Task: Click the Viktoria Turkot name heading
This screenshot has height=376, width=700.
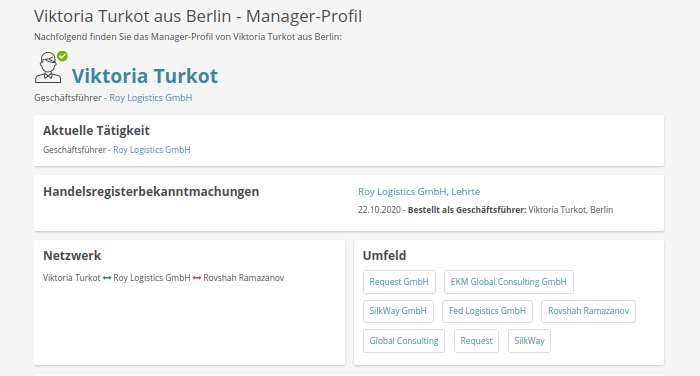Action: [145, 76]
